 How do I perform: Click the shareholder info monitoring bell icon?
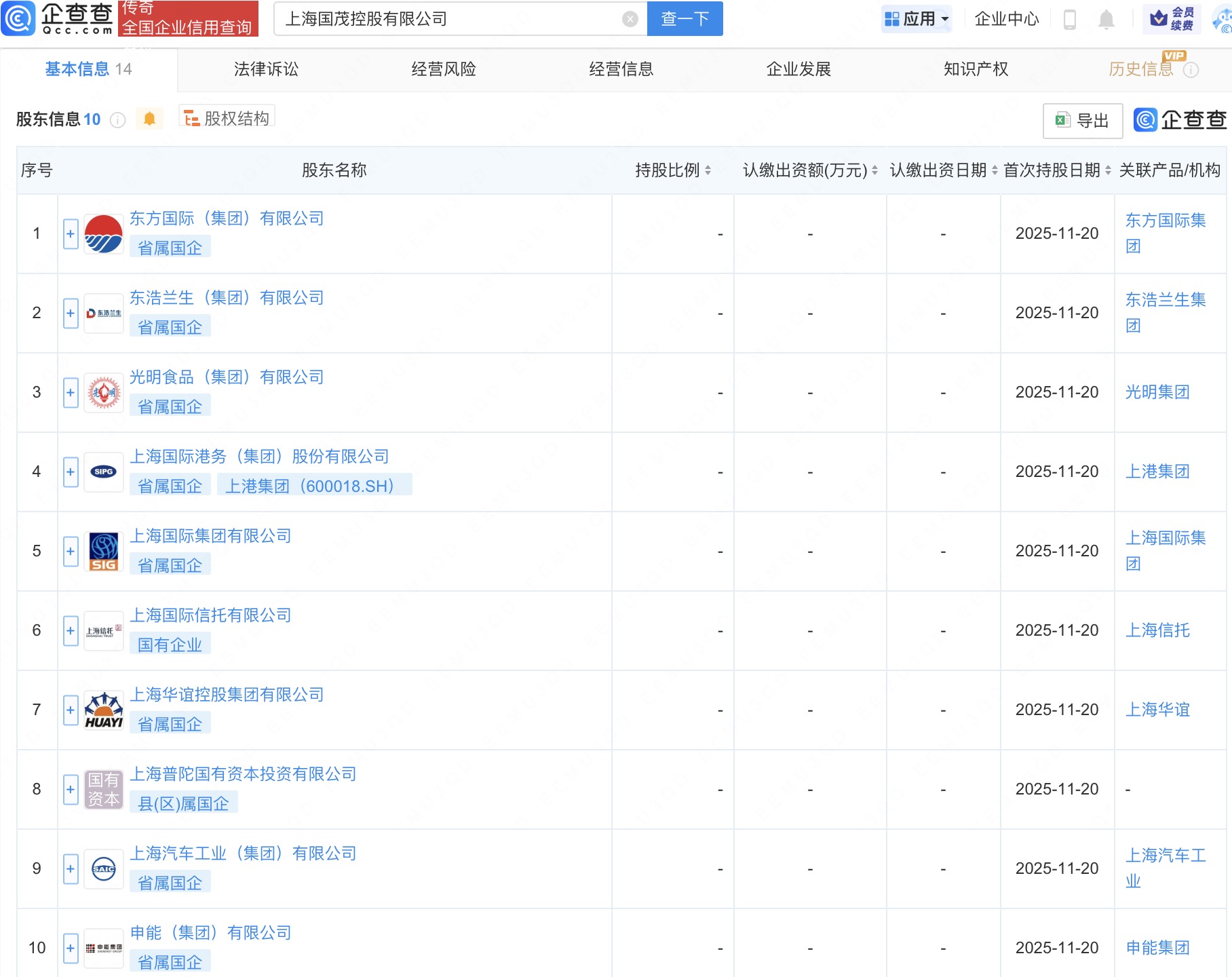pyautogui.click(x=149, y=119)
